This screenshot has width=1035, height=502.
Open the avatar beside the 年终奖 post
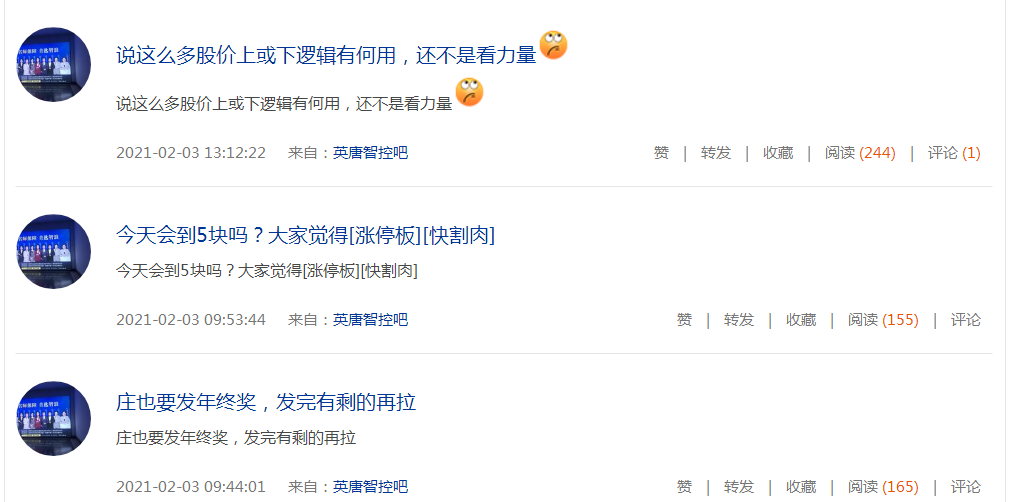pos(53,418)
